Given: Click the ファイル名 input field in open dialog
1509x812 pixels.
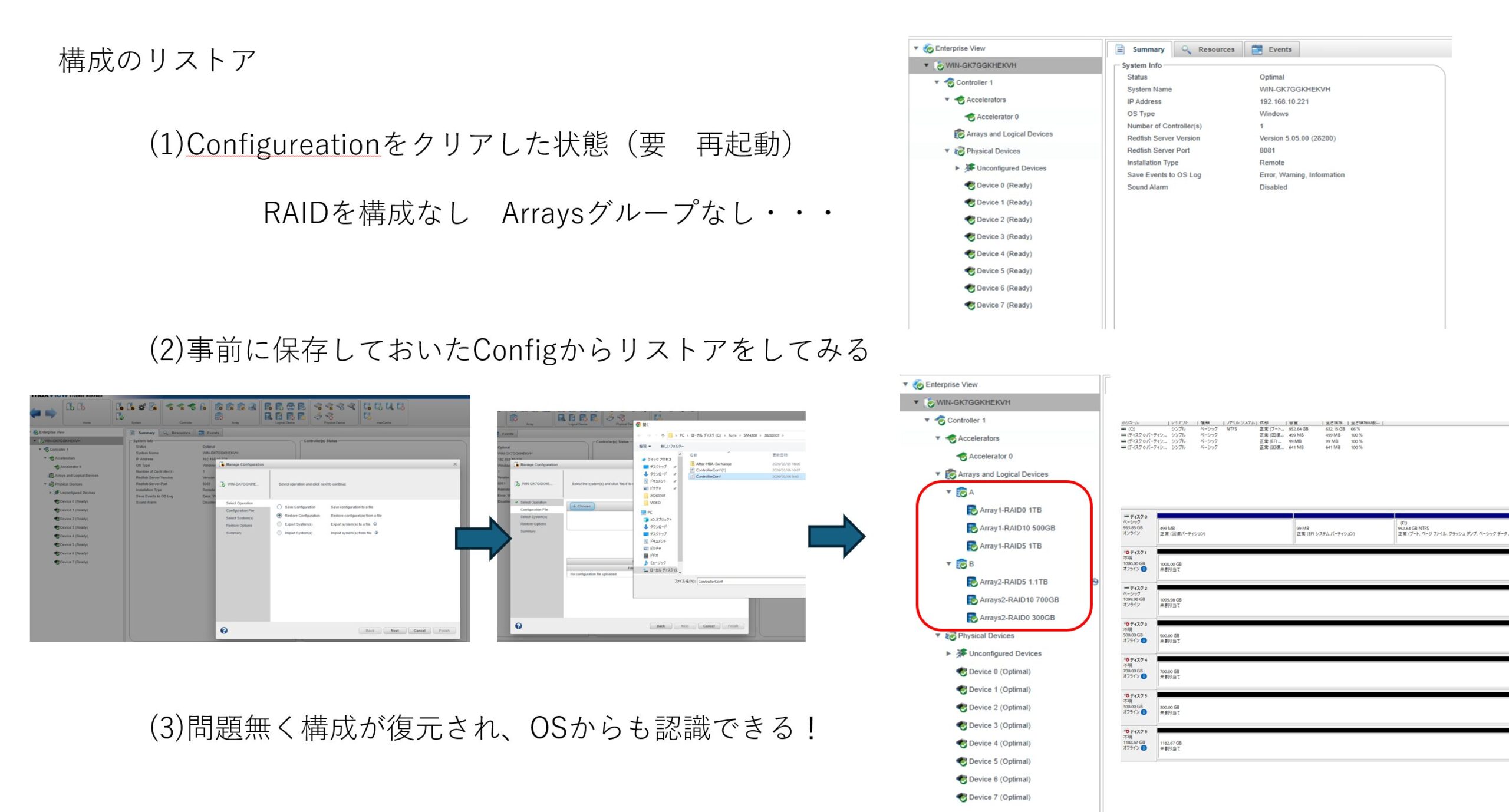Looking at the screenshot, I should (750, 581).
